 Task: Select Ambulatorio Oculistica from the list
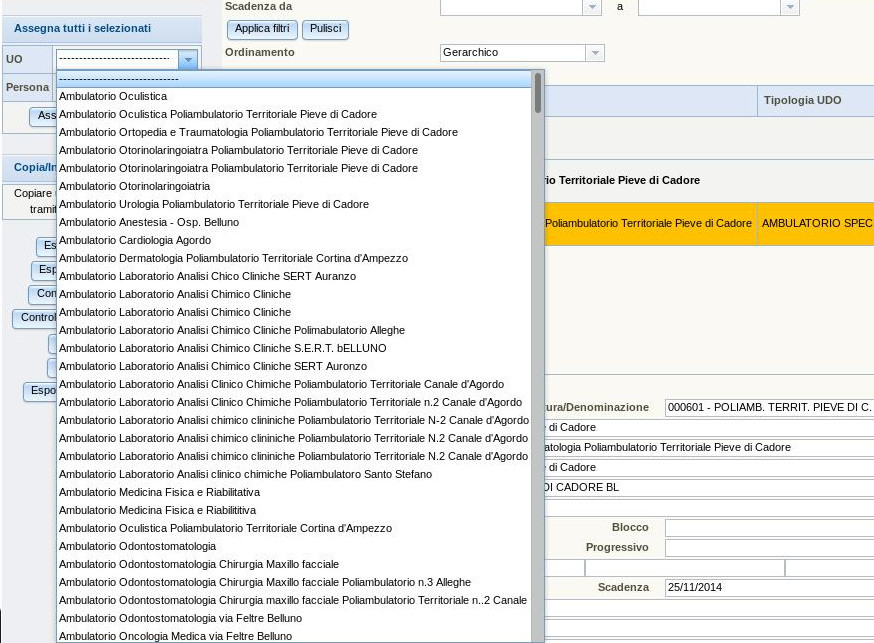(113, 96)
